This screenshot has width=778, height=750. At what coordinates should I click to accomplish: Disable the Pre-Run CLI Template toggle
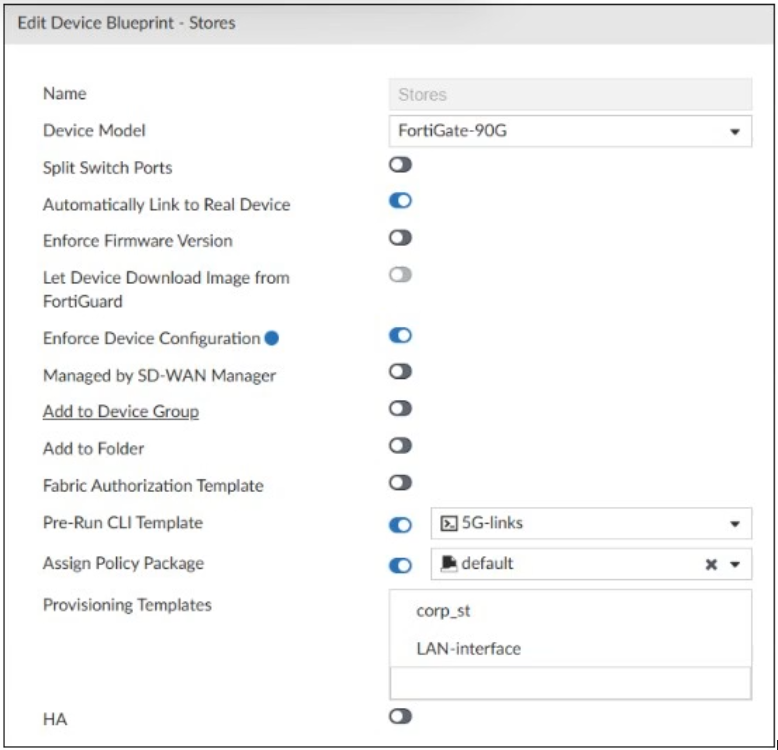pyautogui.click(x=400, y=524)
